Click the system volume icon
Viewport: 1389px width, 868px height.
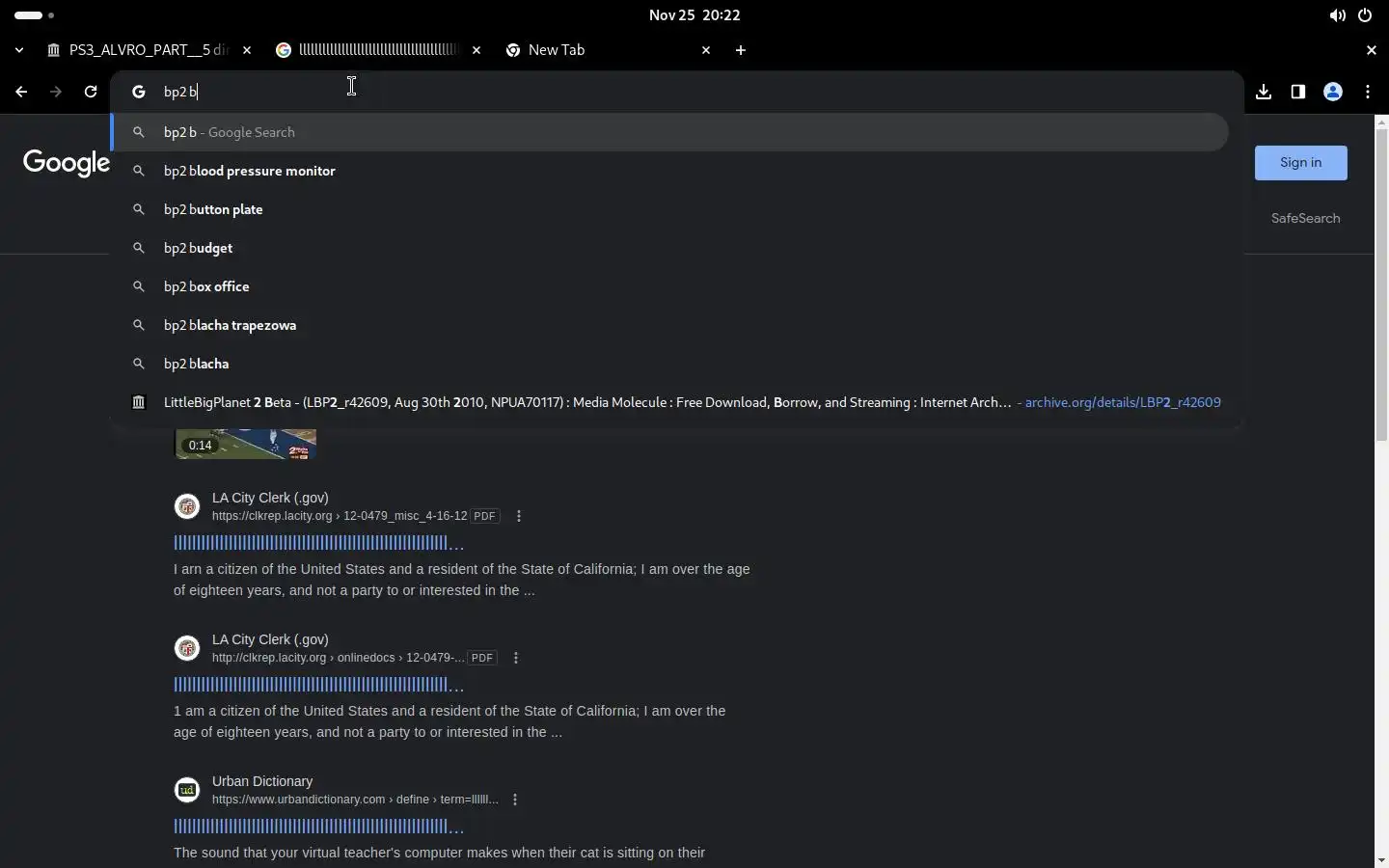[1337, 15]
